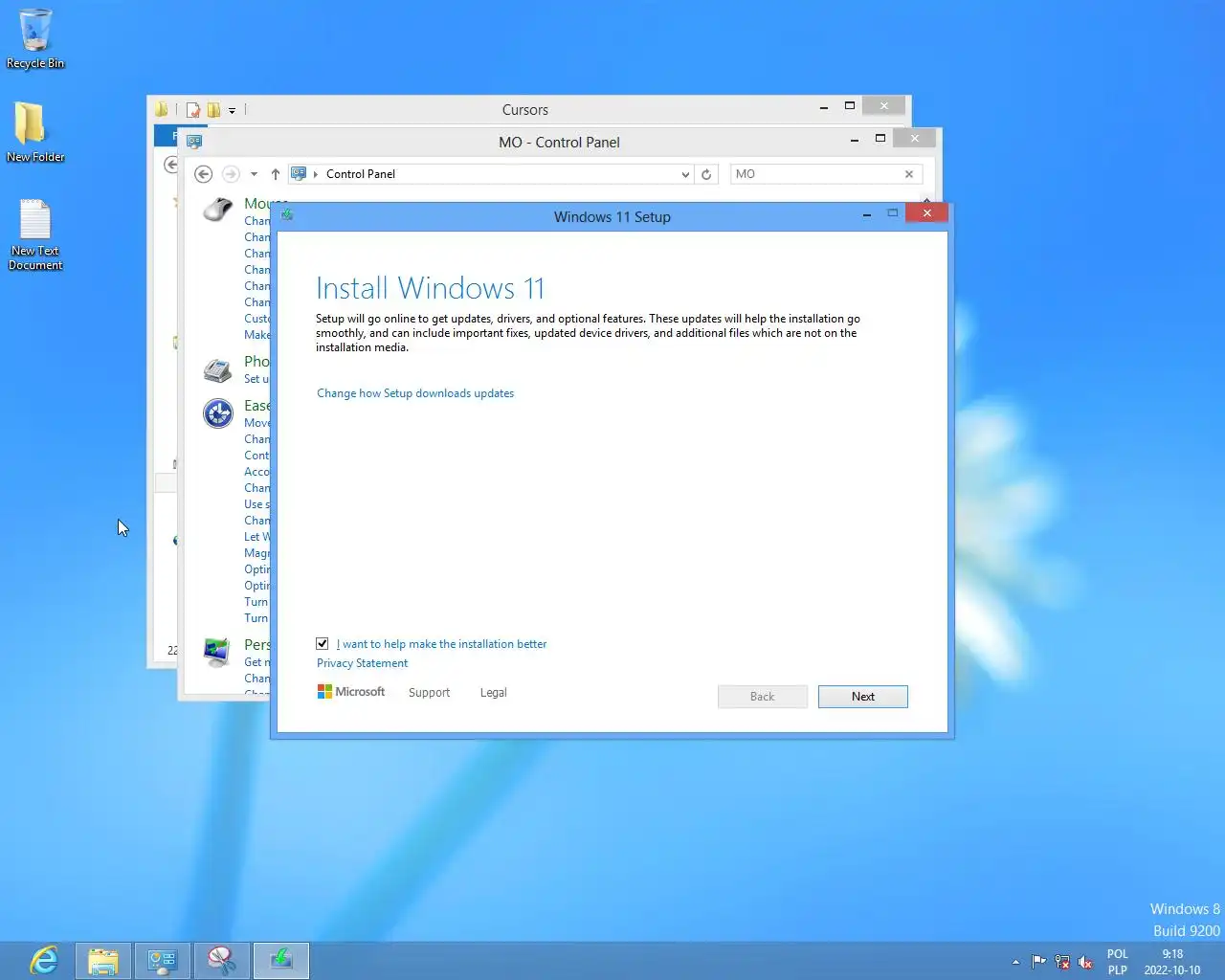Select the New Text Document desktop icon

coord(35,234)
